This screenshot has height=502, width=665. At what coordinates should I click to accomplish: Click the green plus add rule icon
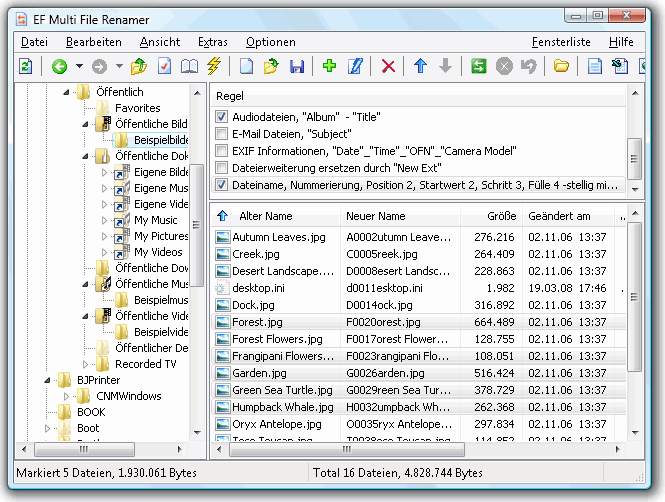(x=330, y=67)
